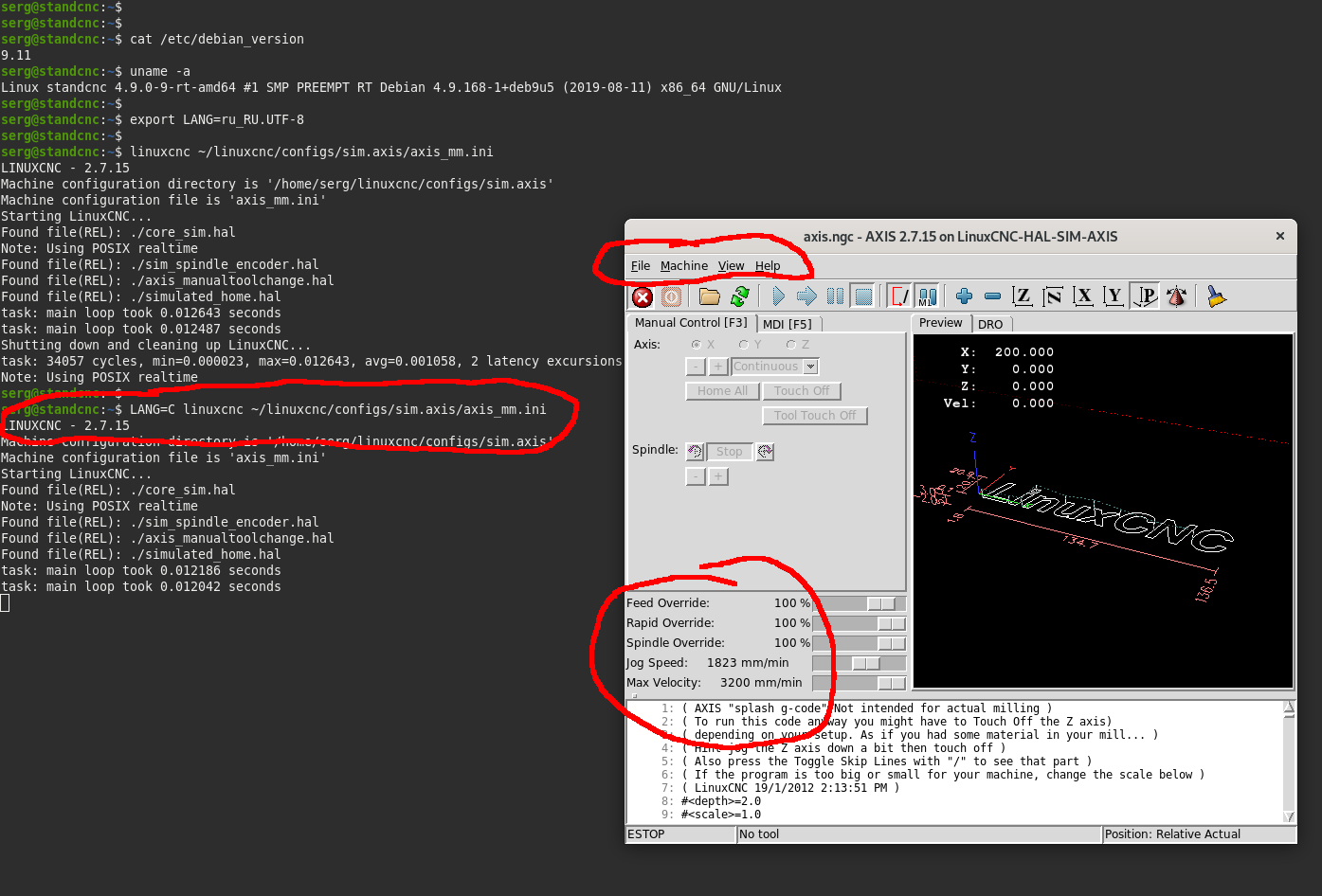
Task: Start spindle counterclockwise with left spindle icon
Action: click(695, 452)
